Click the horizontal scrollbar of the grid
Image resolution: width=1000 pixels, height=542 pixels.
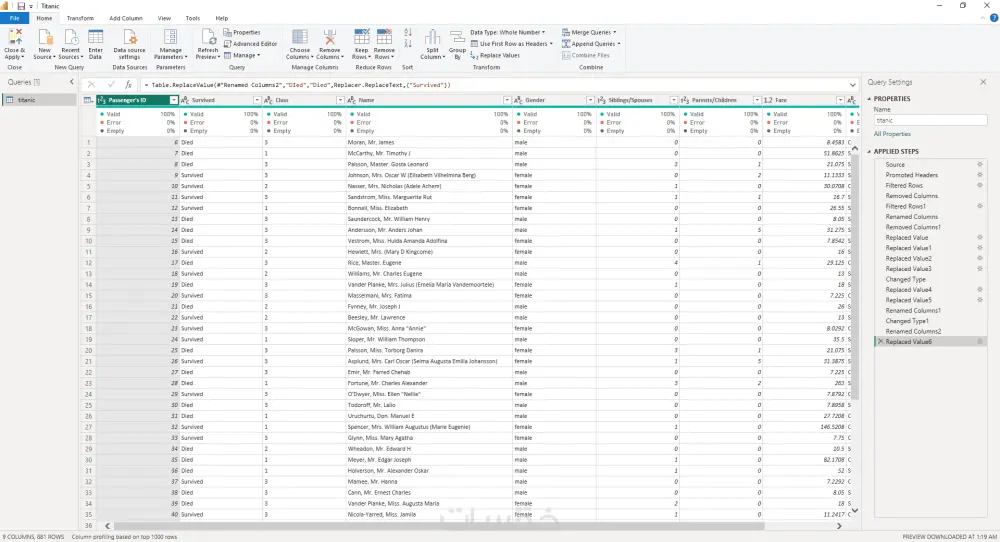(439, 526)
